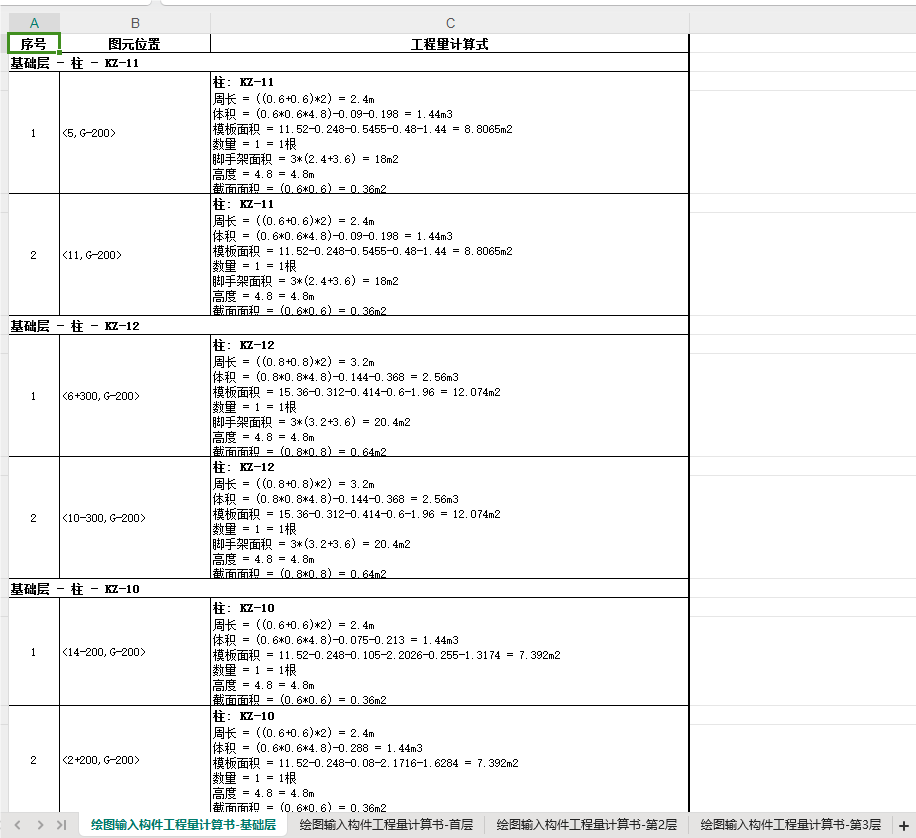Go to previous sheet tab arrow
The width and height of the screenshot is (916, 838).
pyautogui.click(x=18, y=825)
